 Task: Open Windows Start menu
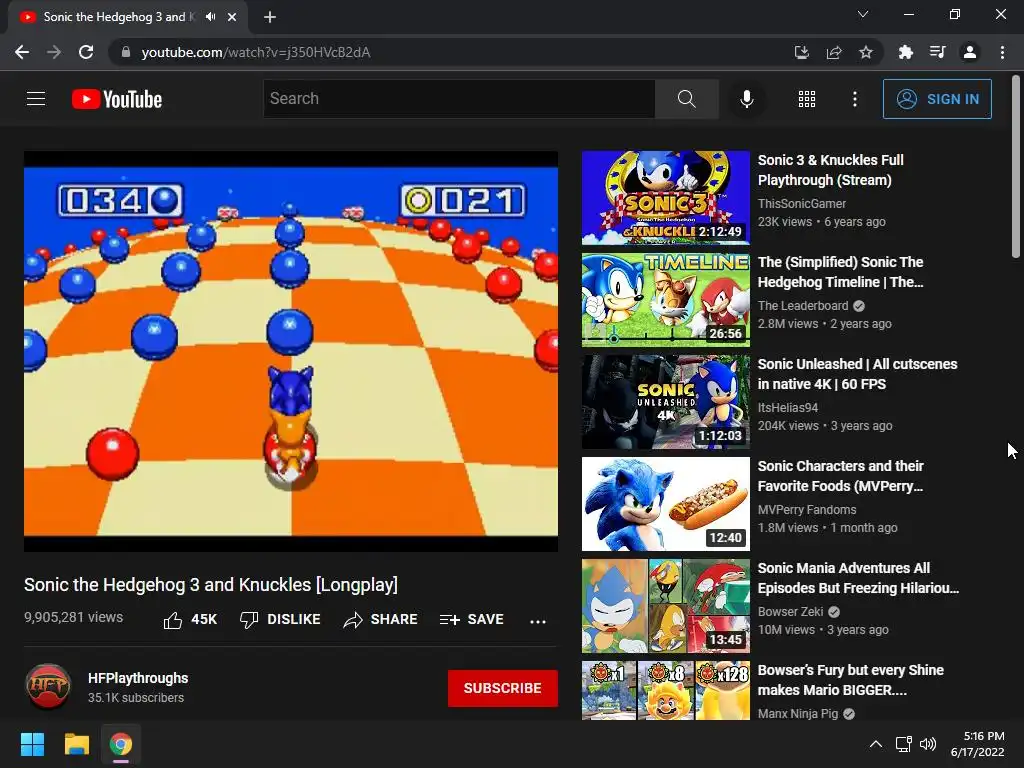coord(32,744)
